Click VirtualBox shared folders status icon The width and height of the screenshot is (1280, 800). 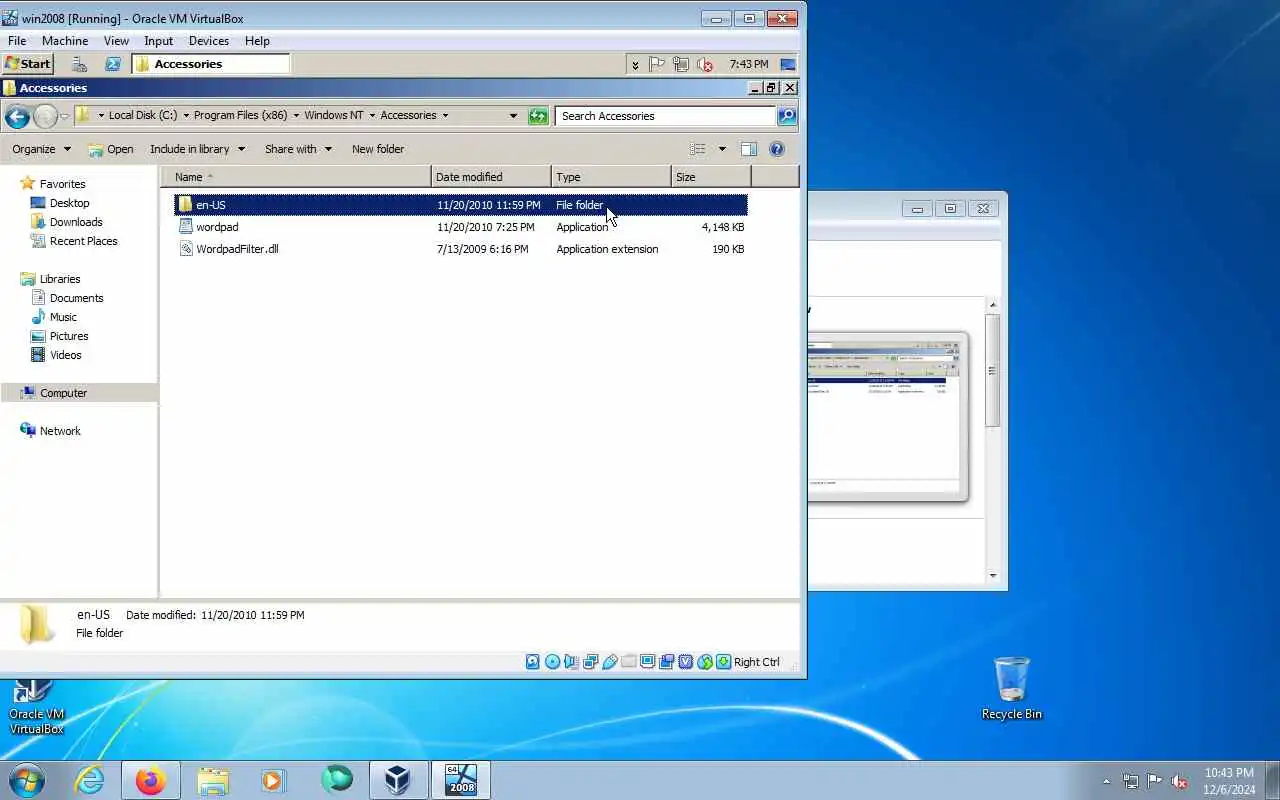point(629,662)
